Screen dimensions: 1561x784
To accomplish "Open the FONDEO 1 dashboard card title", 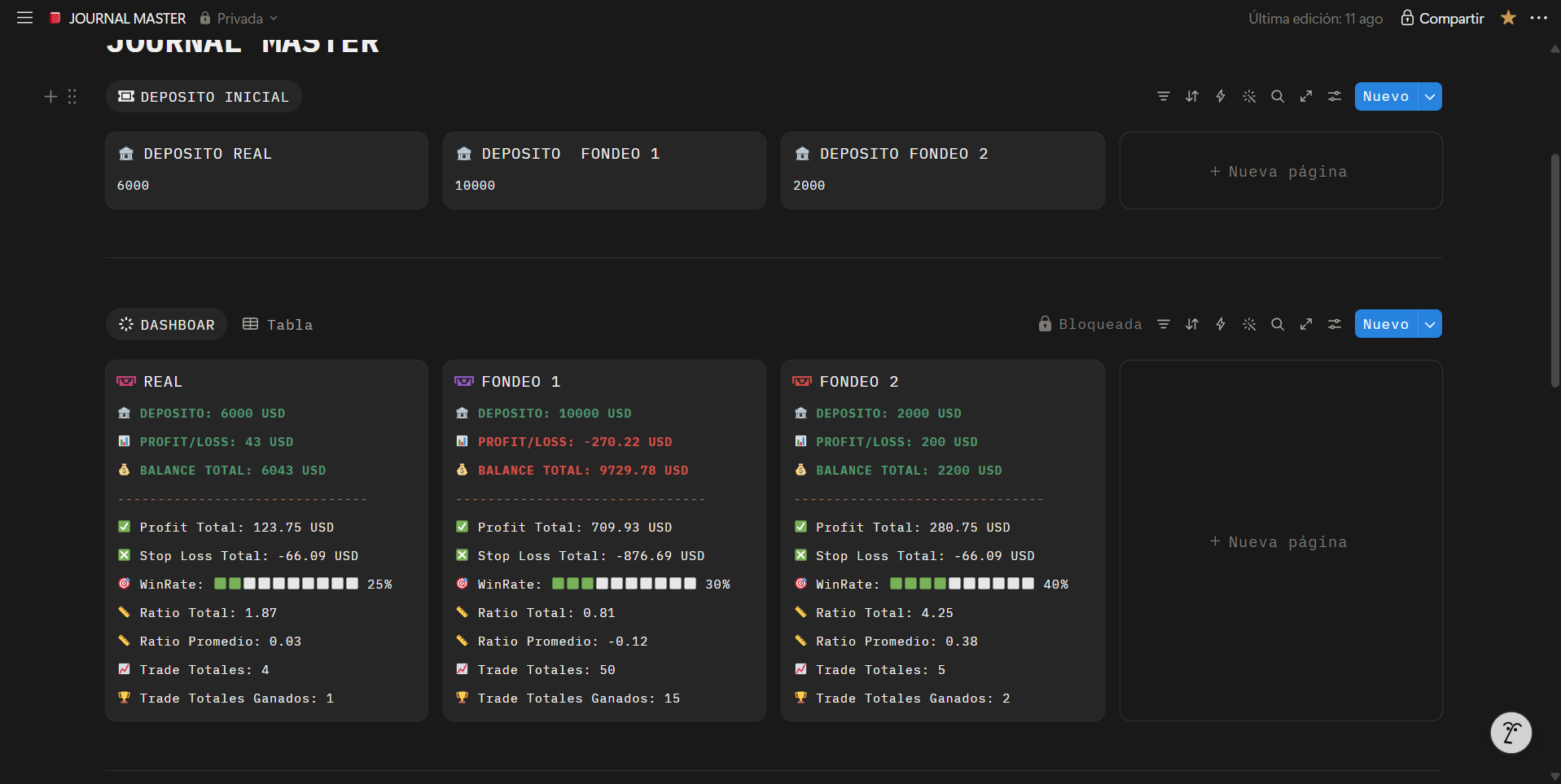I will pyautogui.click(x=521, y=381).
